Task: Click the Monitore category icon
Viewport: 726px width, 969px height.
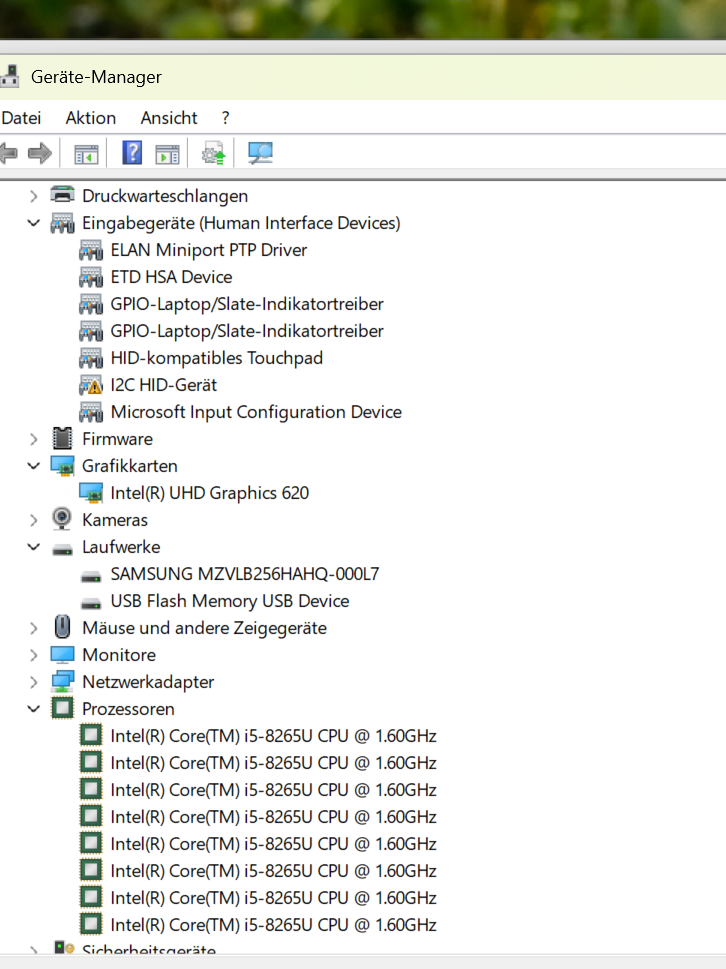Action: point(62,654)
